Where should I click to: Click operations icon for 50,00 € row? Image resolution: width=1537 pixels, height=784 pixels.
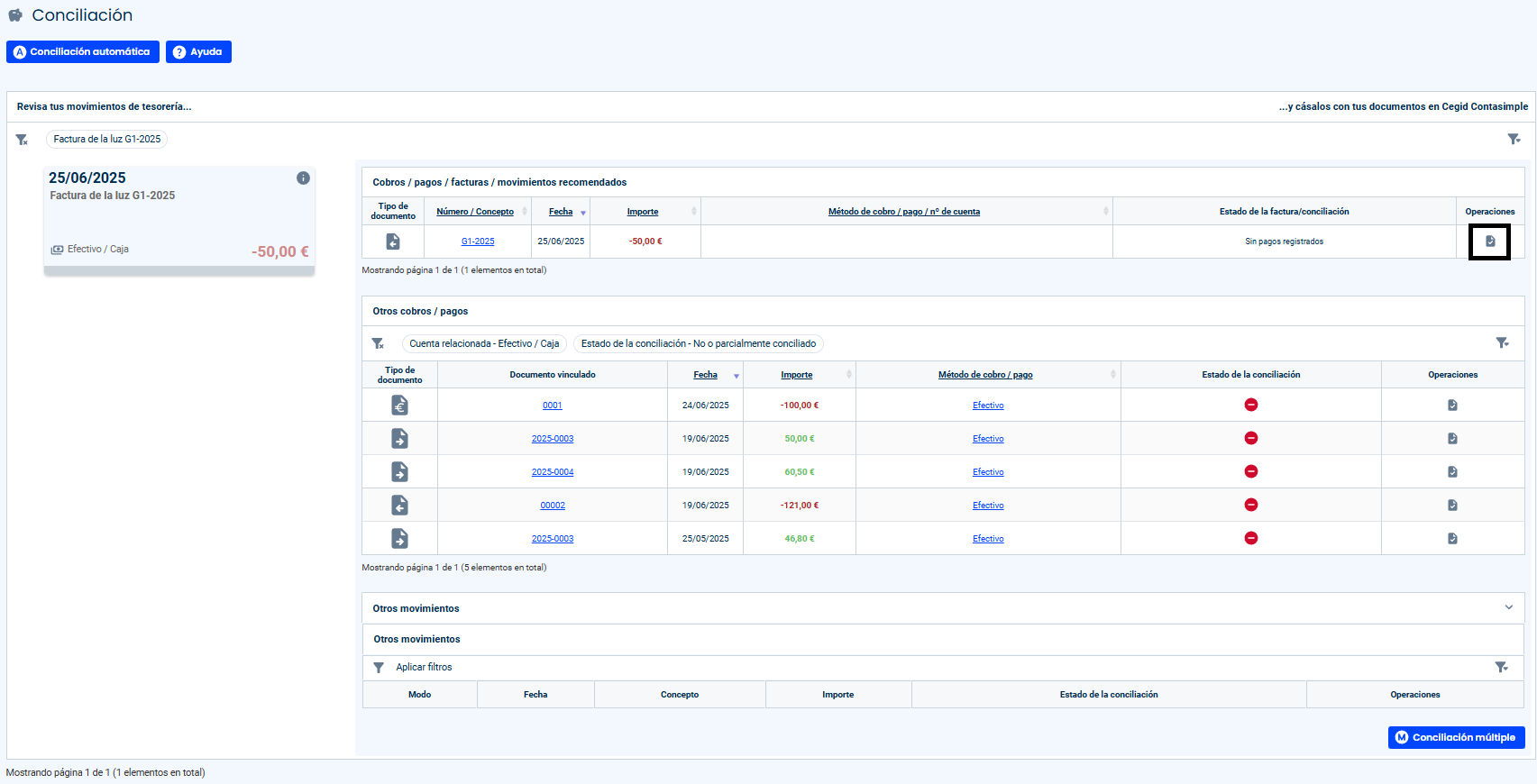[1452, 439]
